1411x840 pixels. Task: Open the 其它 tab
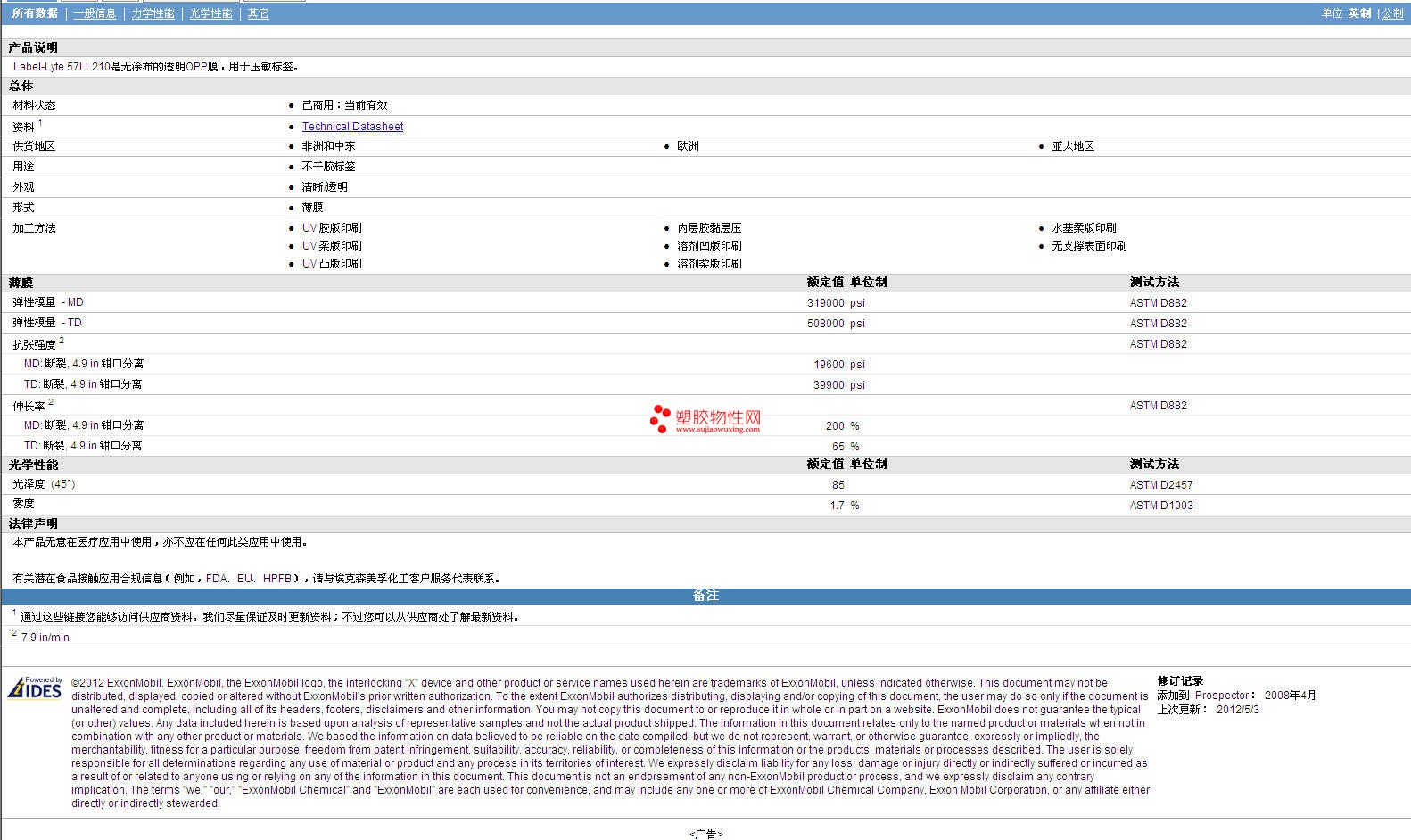(x=259, y=13)
